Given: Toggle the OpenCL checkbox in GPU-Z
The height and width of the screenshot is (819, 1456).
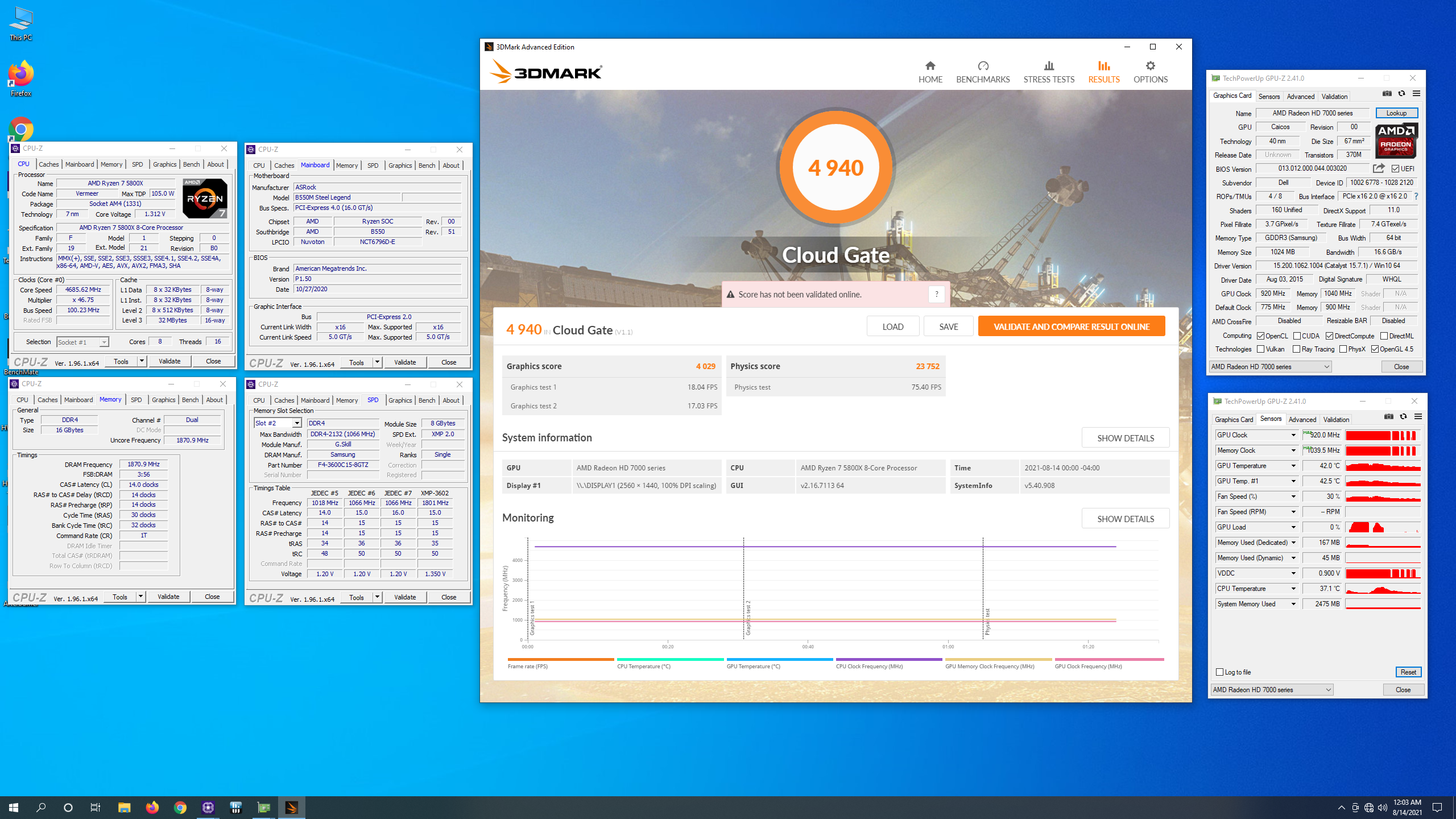Looking at the screenshot, I should coord(1260,336).
